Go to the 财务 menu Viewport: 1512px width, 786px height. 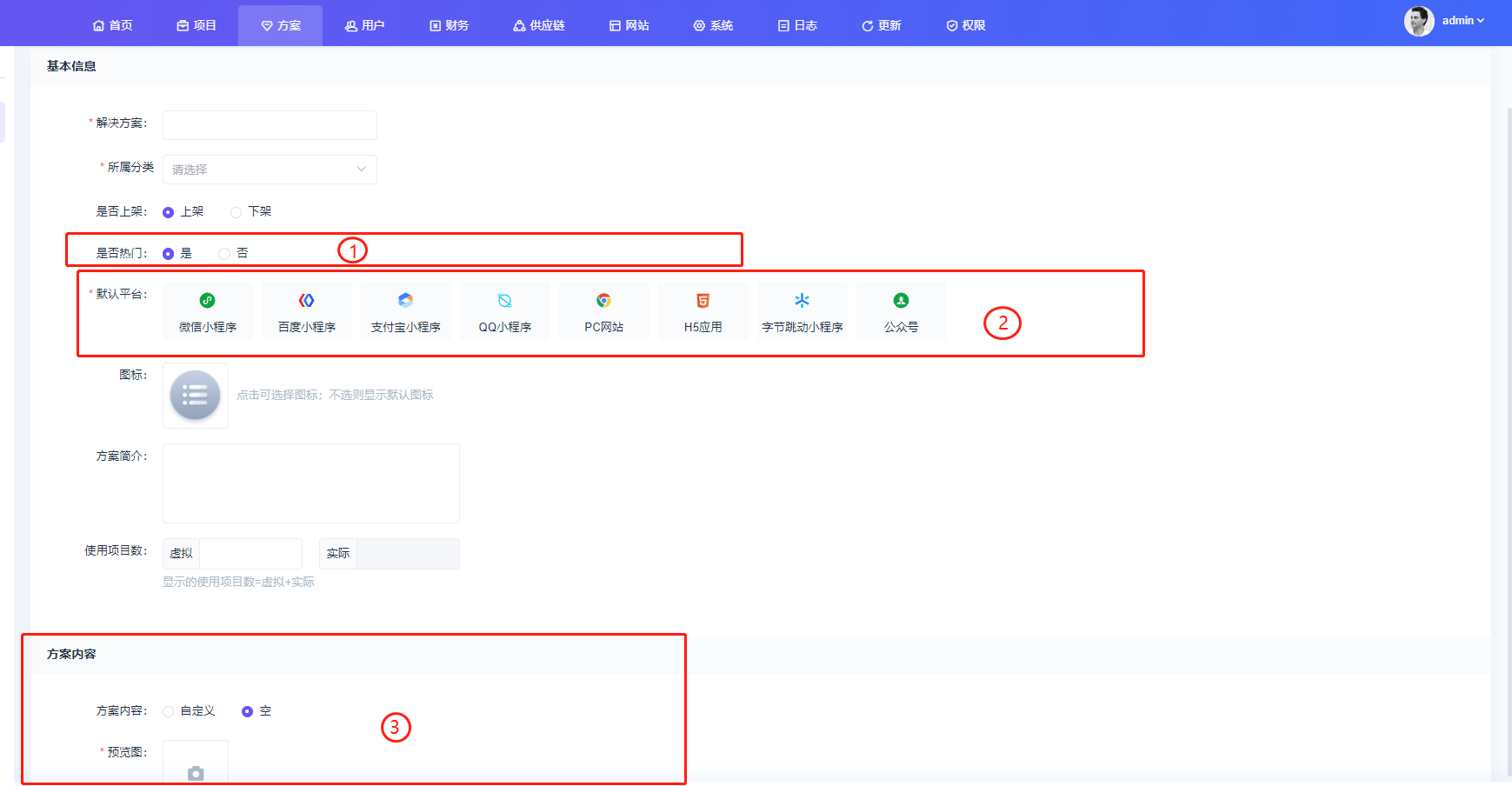[450, 26]
